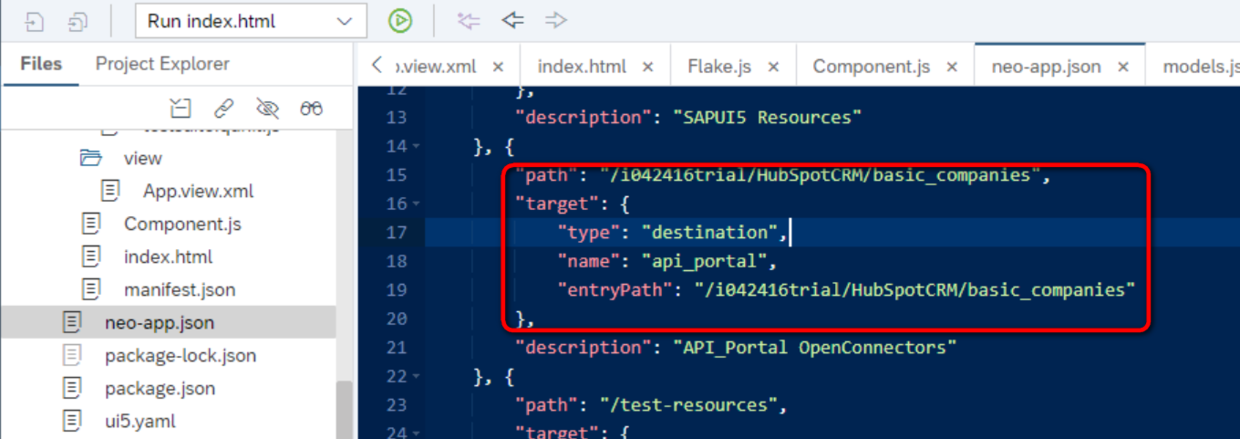Toggle hidden files eye icon
This screenshot has width=1240, height=439.
267,108
